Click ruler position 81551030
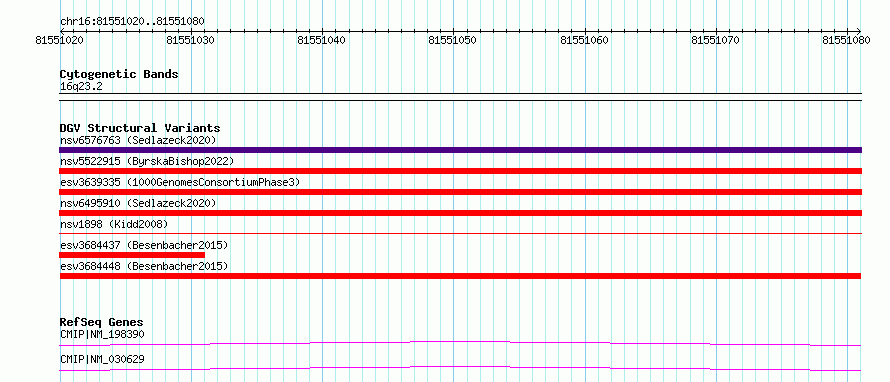The height and width of the screenshot is (382, 890). pyautogui.click(x=191, y=40)
